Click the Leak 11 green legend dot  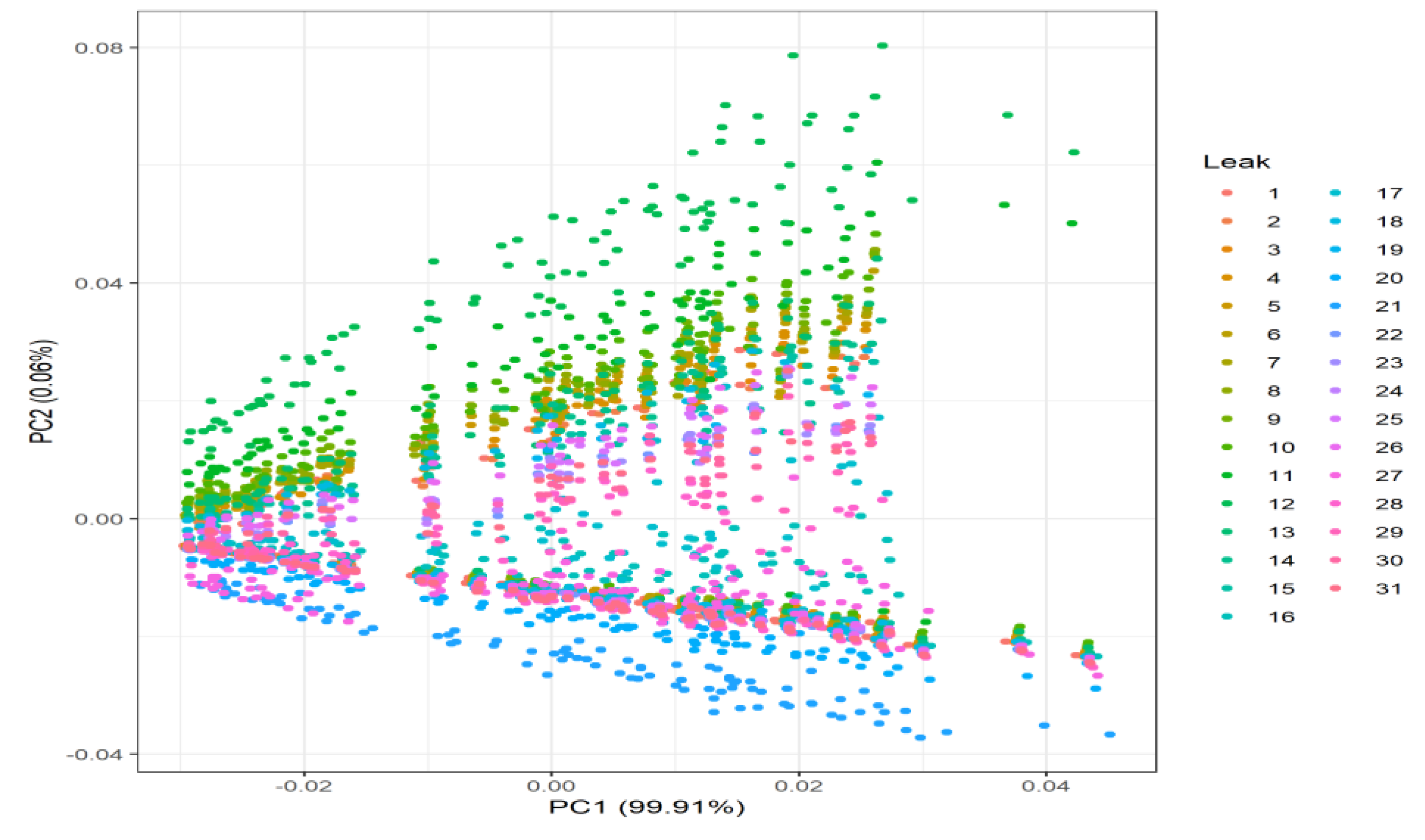pos(1227,476)
